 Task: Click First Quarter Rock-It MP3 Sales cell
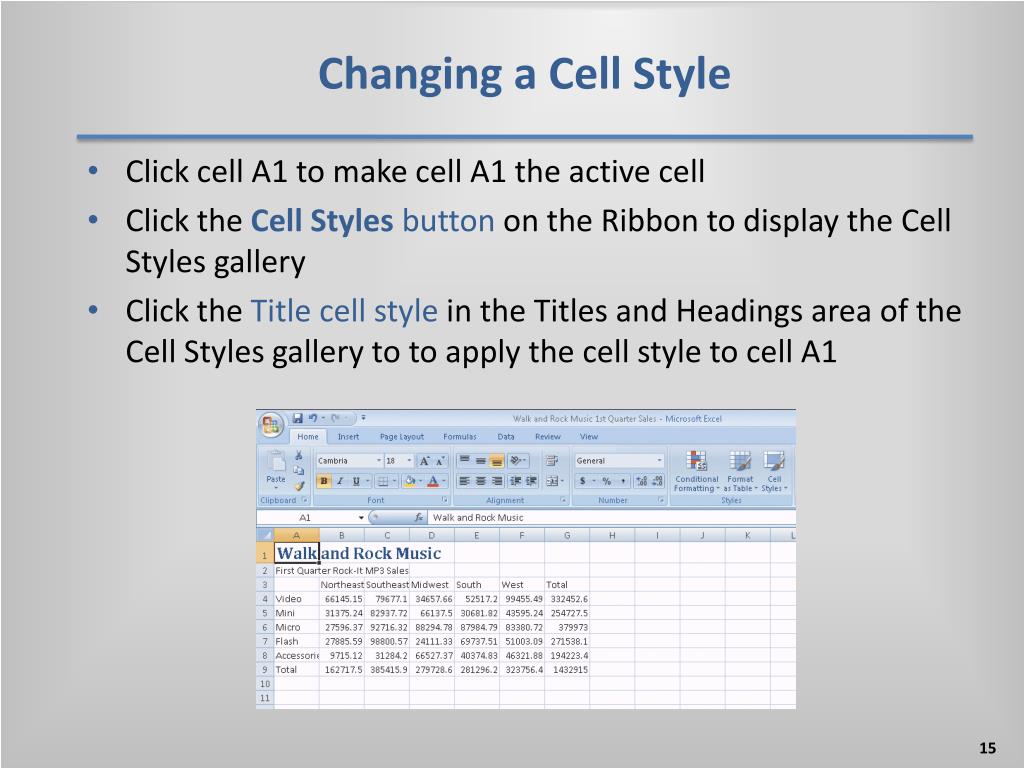[x=342, y=571]
